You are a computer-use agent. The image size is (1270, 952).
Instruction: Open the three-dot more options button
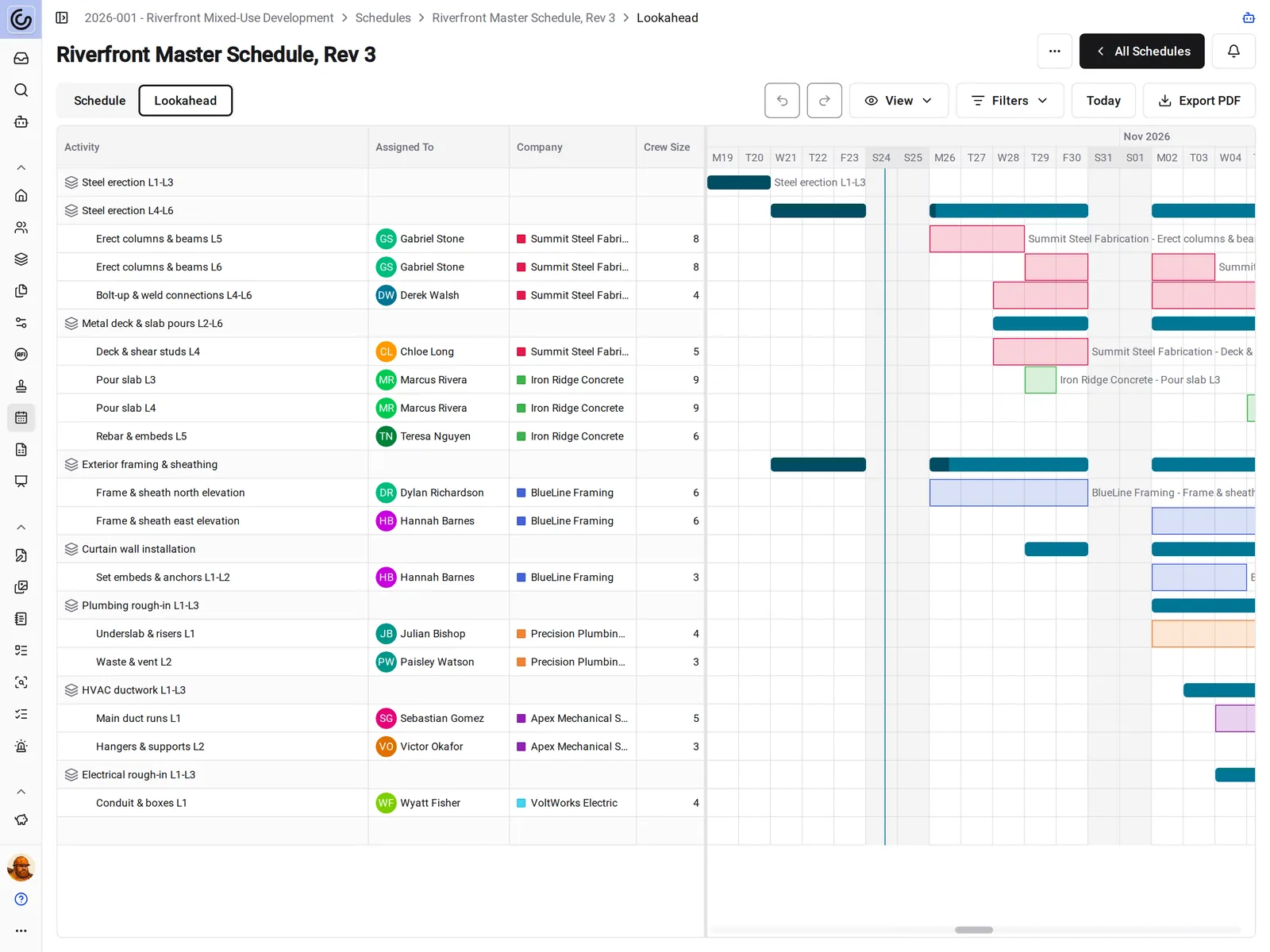point(1054,51)
